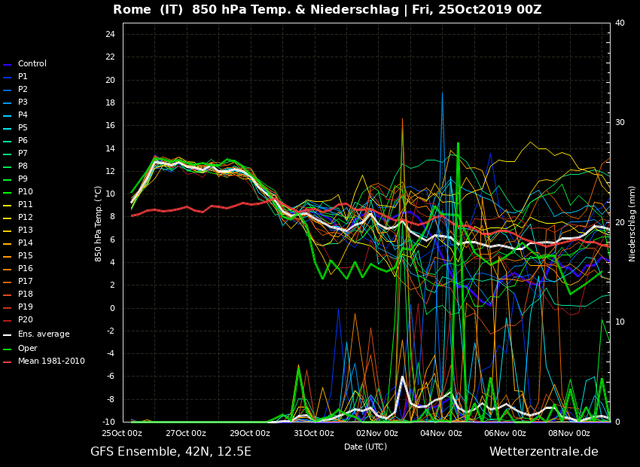Screen dimensions: 640x467
Task: Click the 850 hPa Temp. axis label
Action: pyautogui.click(x=98, y=224)
